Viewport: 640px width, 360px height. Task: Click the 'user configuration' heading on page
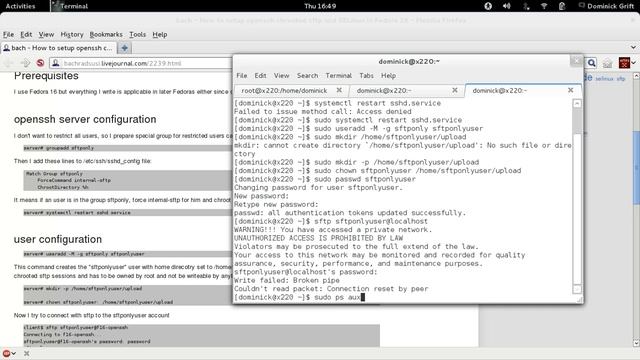[x=58, y=239]
